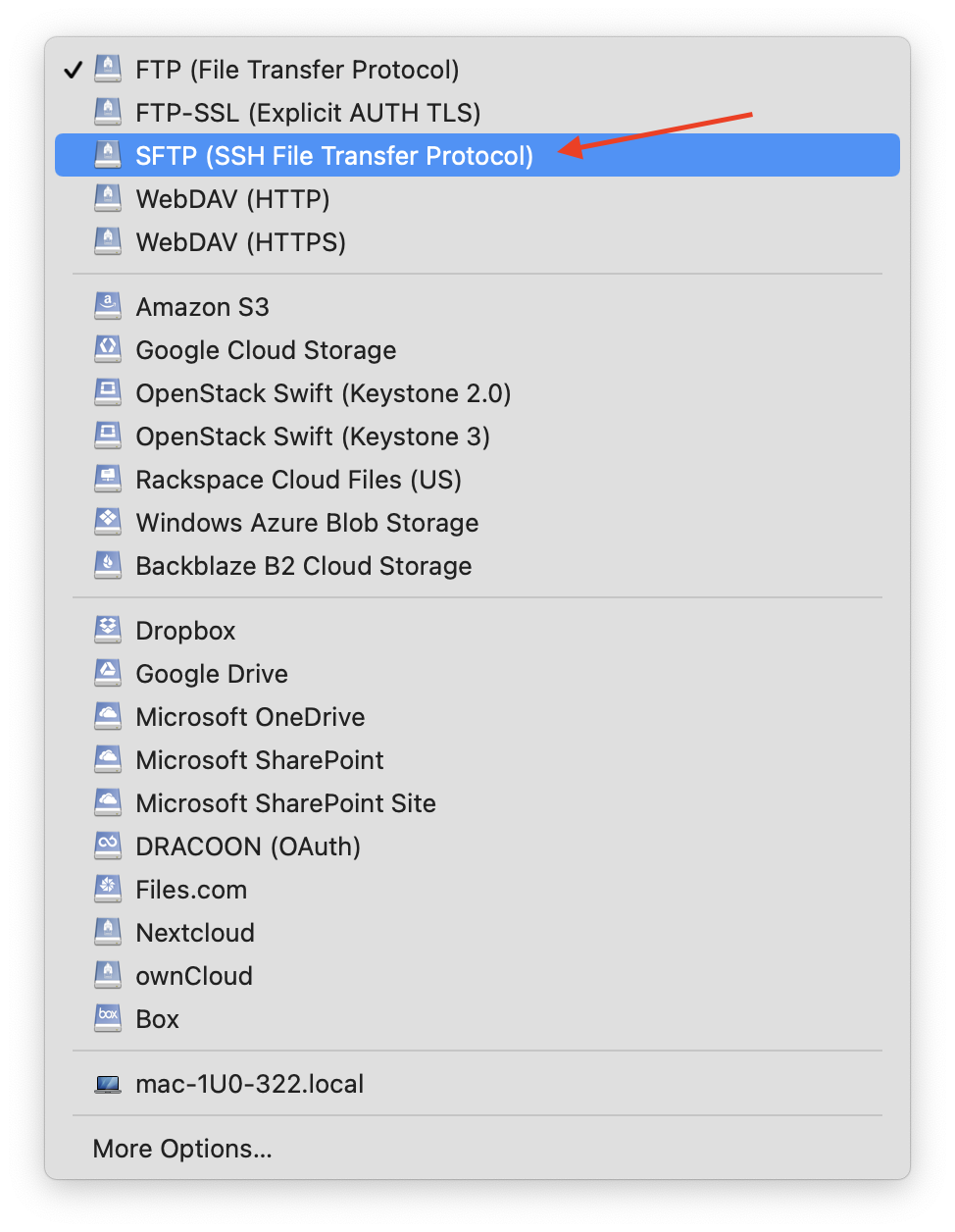Click the OpenStack Swift Keystone 3 icon
The image size is (955, 1232).
coord(108,436)
